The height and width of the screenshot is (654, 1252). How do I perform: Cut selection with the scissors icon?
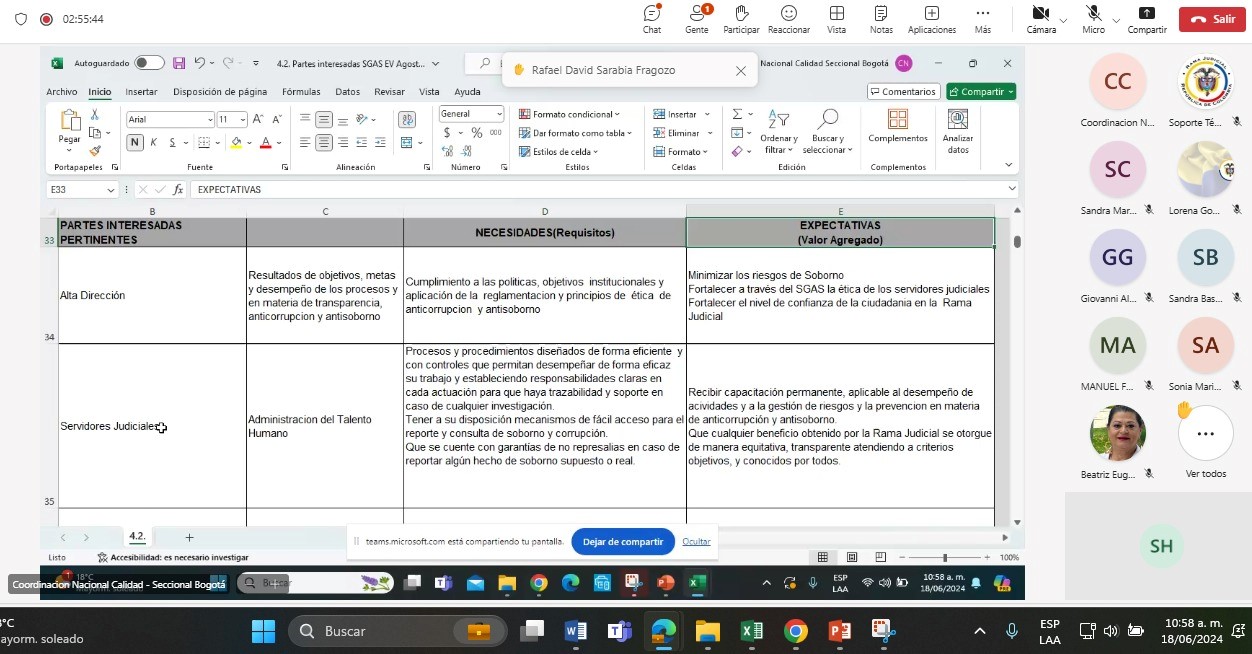(x=95, y=115)
